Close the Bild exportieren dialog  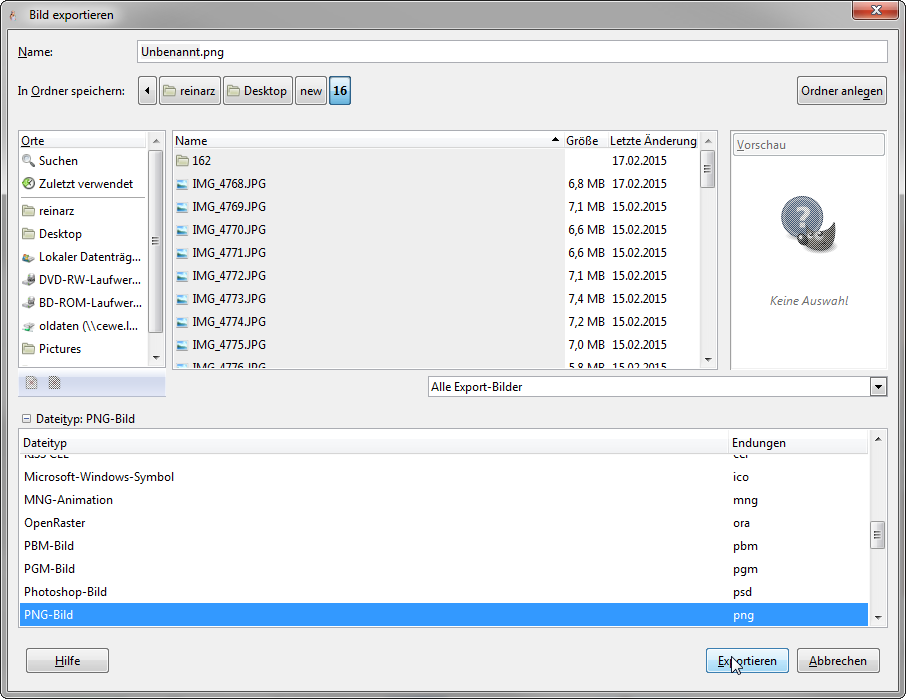pyautogui.click(x=876, y=10)
